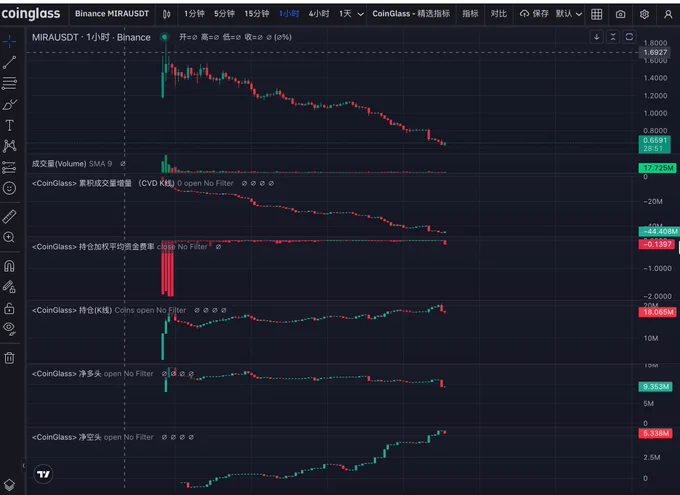Open the layout grid selector
The height and width of the screenshot is (495, 680).
[x=597, y=14]
